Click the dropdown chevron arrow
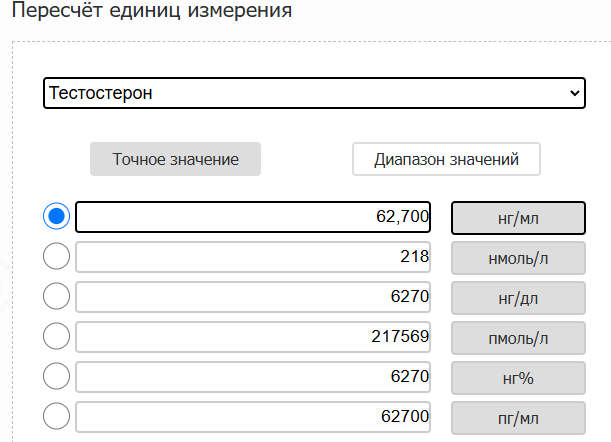The width and height of the screenshot is (611, 442). 574,93
